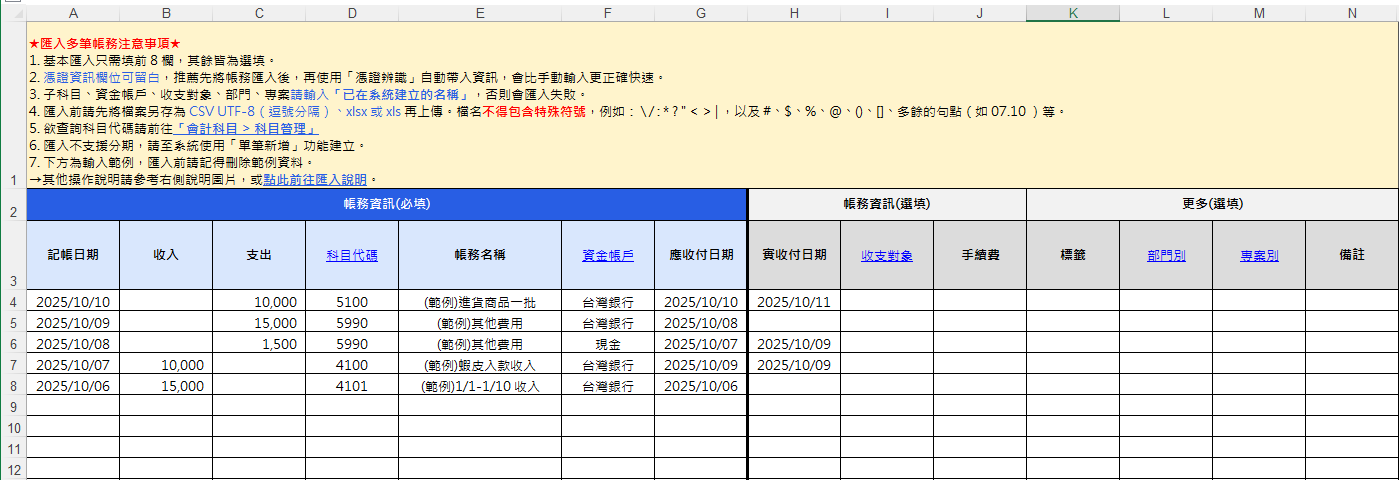Follow the 部門別 header link
The width and height of the screenshot is (1399, 480).
(1166, 255)
